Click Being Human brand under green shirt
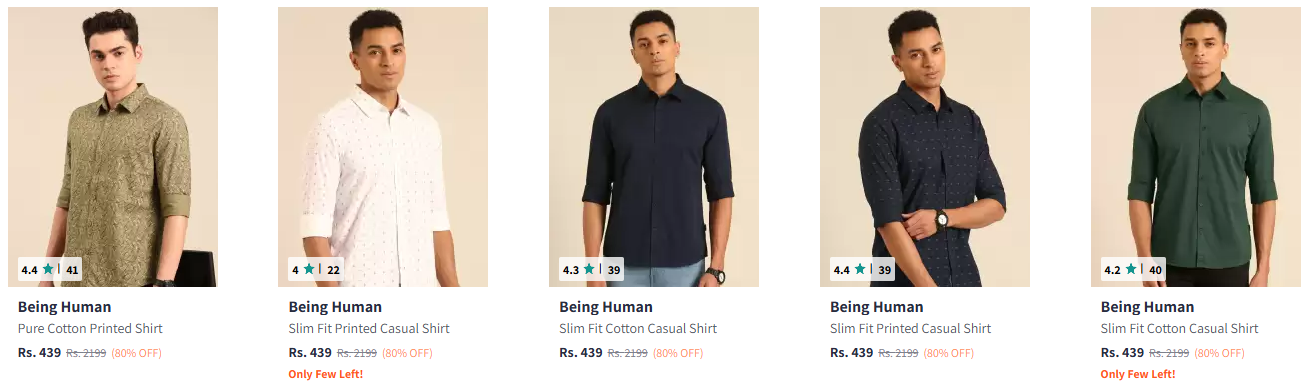Screen dimensions: 1307x387 [x=1148, y=307]
